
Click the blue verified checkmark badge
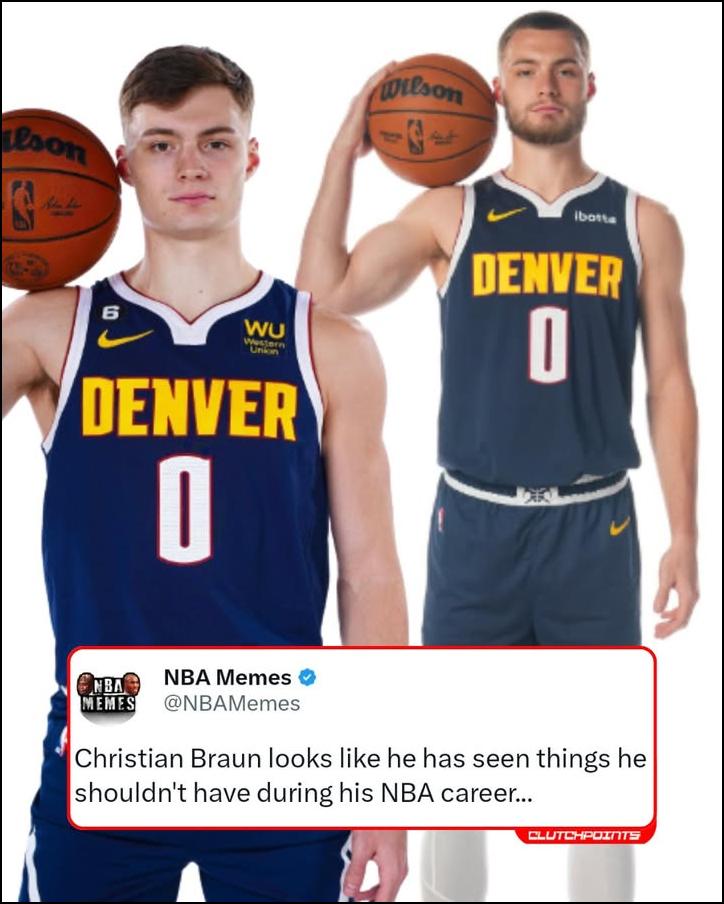coord(307,677)
